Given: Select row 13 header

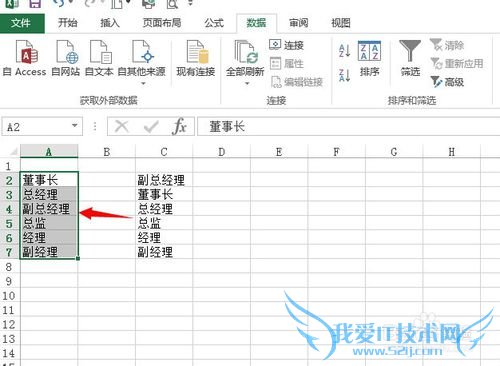Looking at the screenshot, I should click(x=9, y=339).
